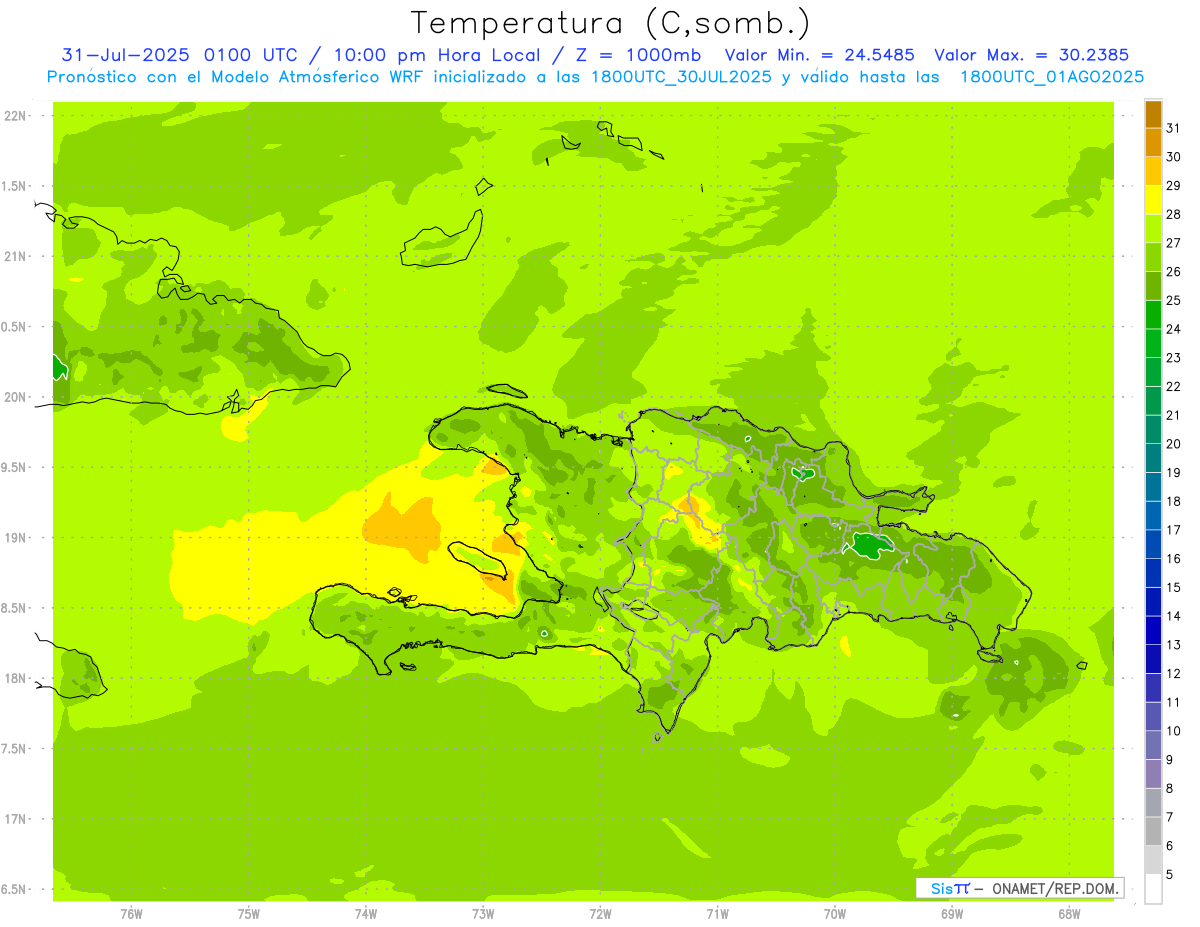The width and height of the screenshot is (1200, 927).
Task: Click the '17N' latitude label
Action: (x=15, y=820)
